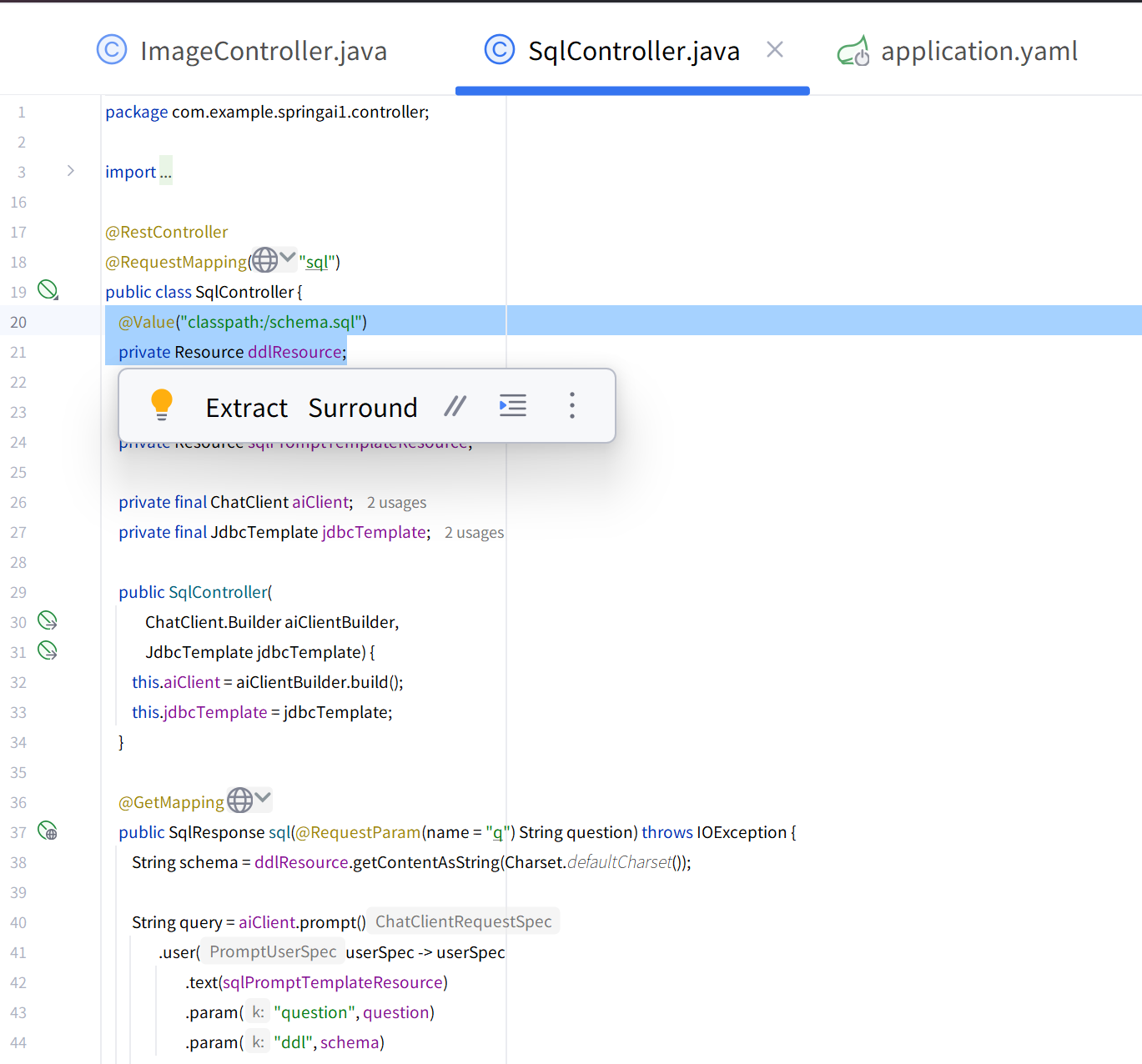The height and width of the screenshot is (1064, 1142).
Task: Click the Extract action in popup
Action: pos(247,408)
